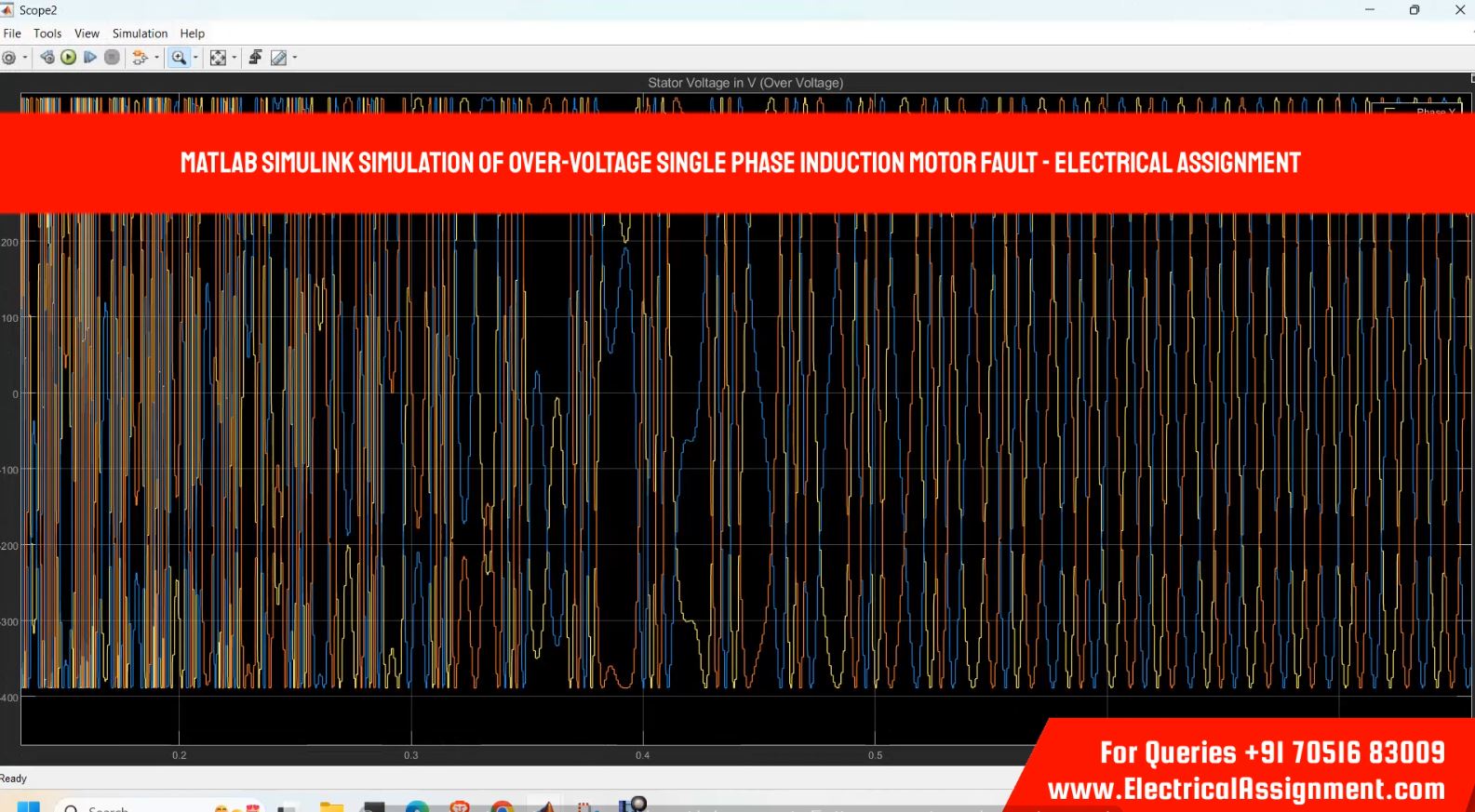Viewport: 1475px width, 812px height.
Task: Toggle the Triggers toolbar button
Action: click(255, 58)
